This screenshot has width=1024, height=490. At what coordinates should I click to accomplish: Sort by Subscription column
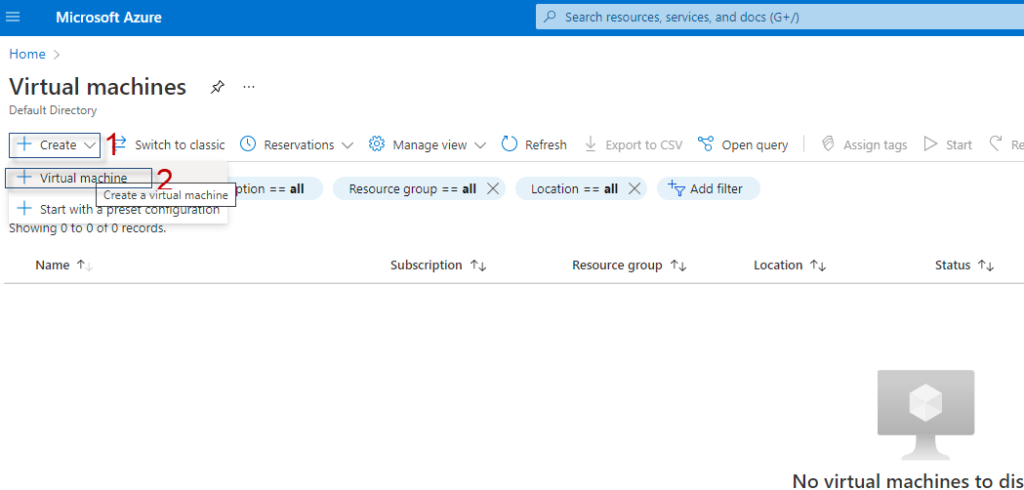(426, 265)
